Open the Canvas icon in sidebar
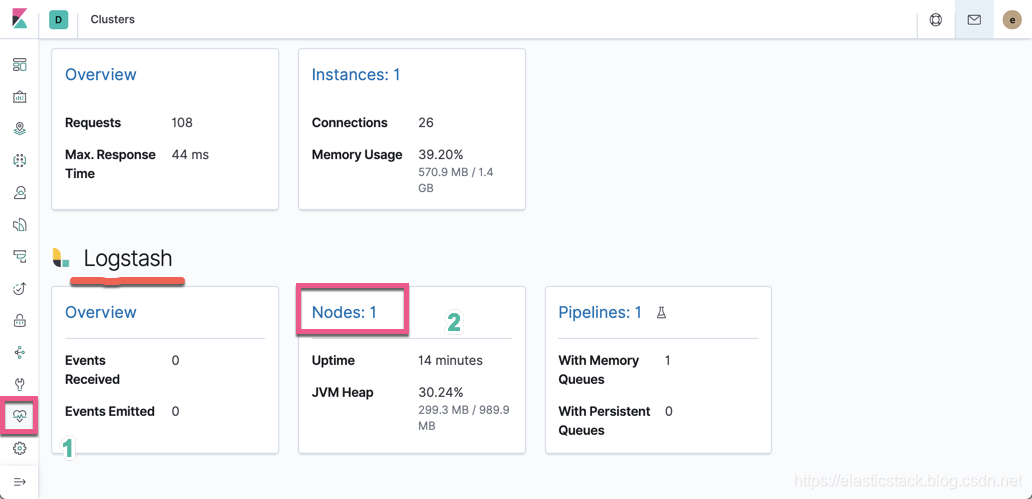The image size is (1032, 499). point(20,97)
